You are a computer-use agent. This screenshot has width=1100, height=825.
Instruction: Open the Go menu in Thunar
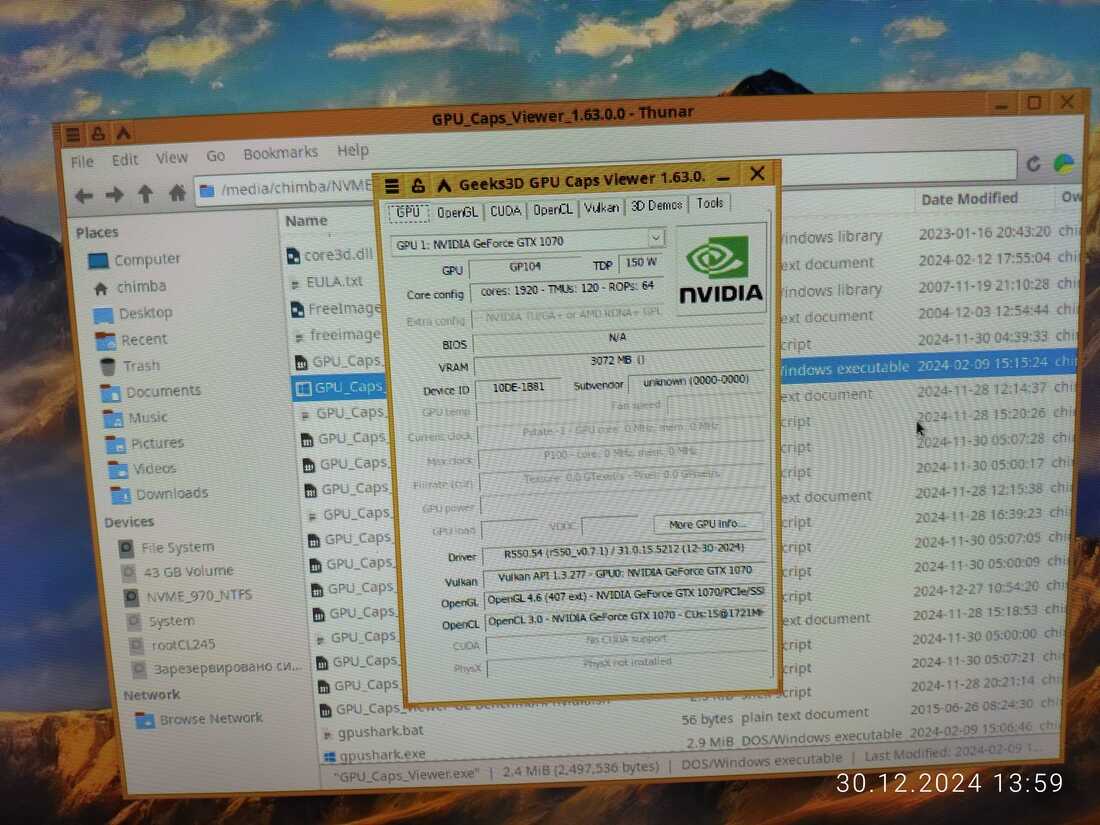coord(215,156)
